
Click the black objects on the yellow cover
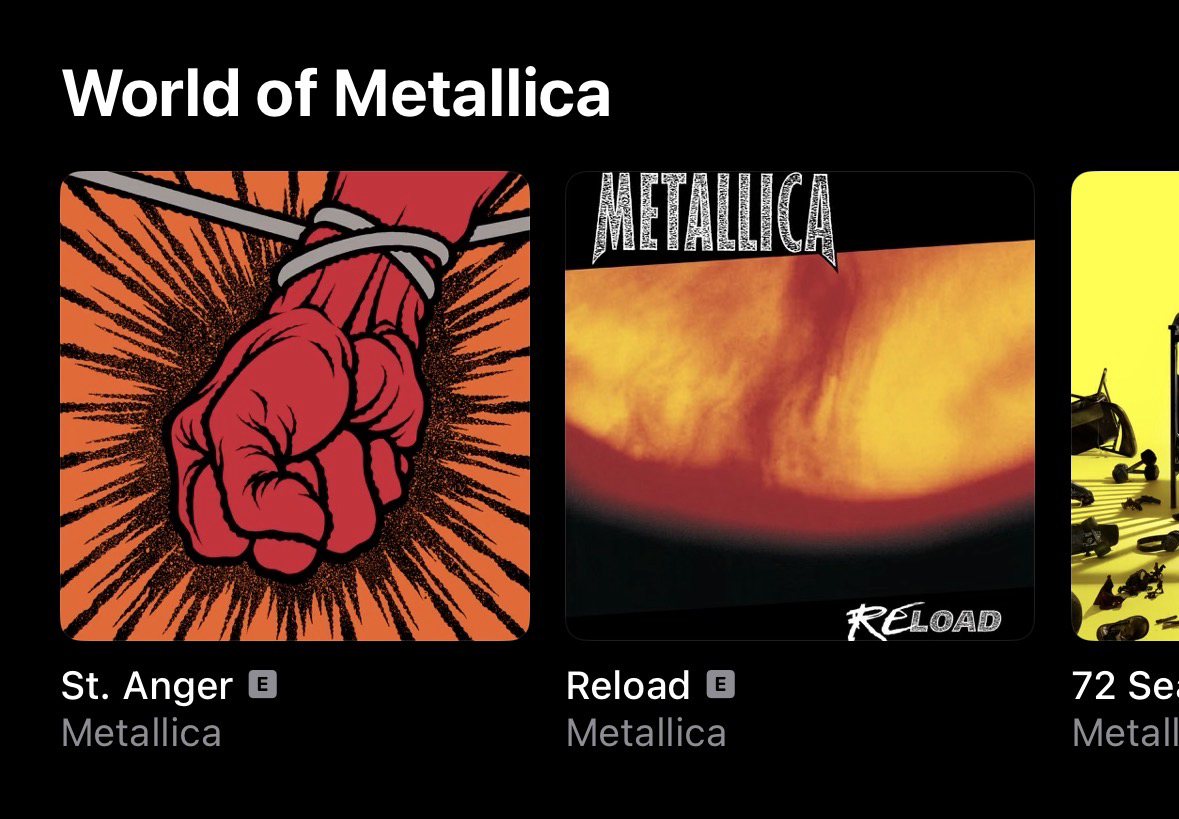click(1125, 481)
